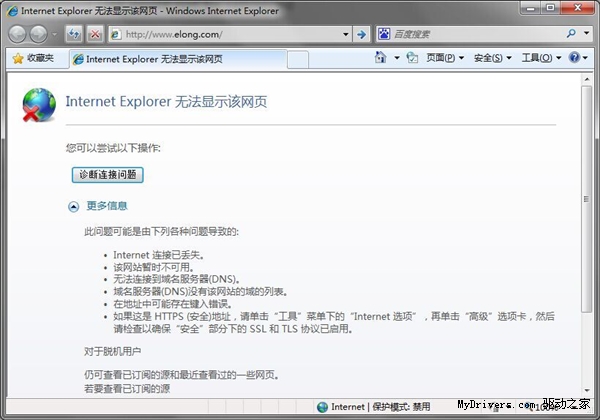Viewport: 600px width, 420px height.
Task: Click the Back navigation arrow
Action: click(17, 34)
